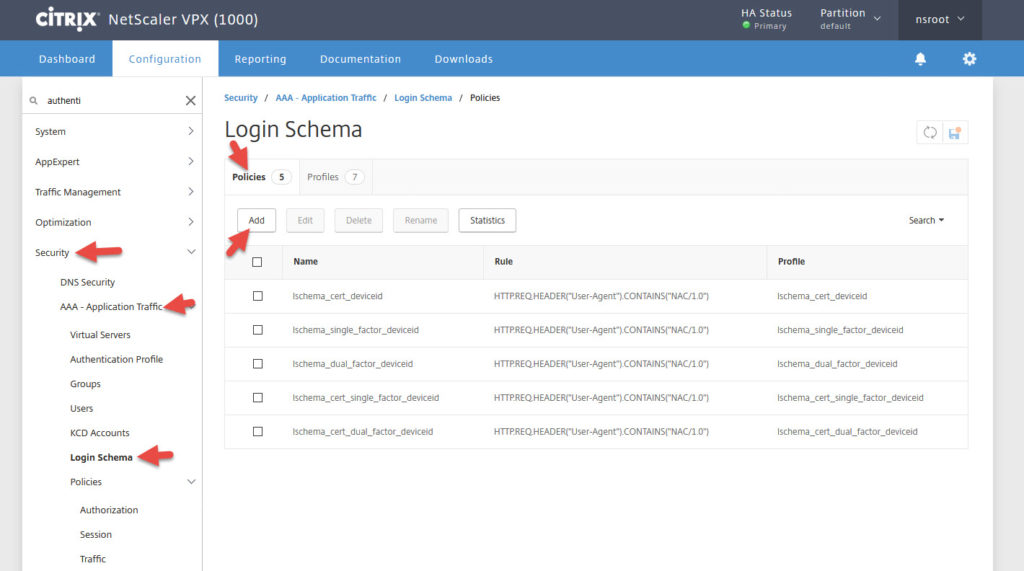The height and width of the screenshot is (571, 1024).
Task: Expand the System menu section
Action: pyautogui.click(x=191, y=131)
